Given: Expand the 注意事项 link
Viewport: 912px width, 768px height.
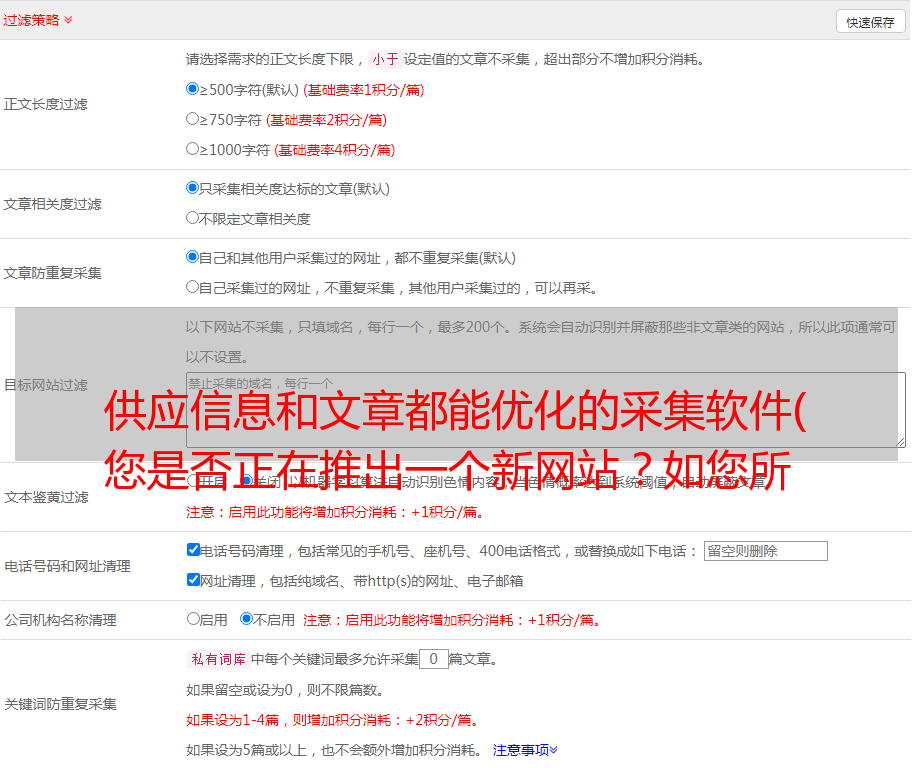Looking at the screenshot, I should (525, 751).
